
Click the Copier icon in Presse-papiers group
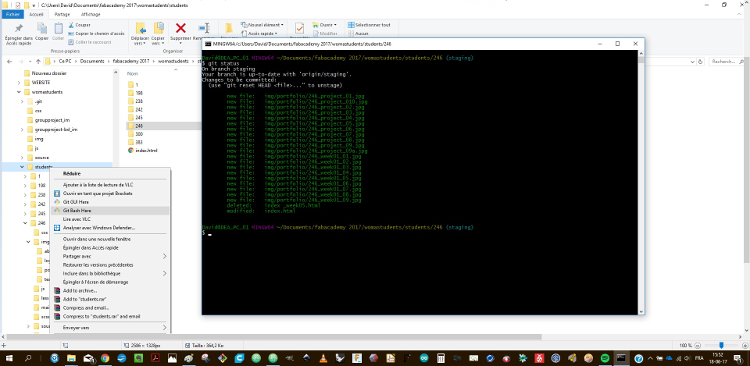coord(42,28)
